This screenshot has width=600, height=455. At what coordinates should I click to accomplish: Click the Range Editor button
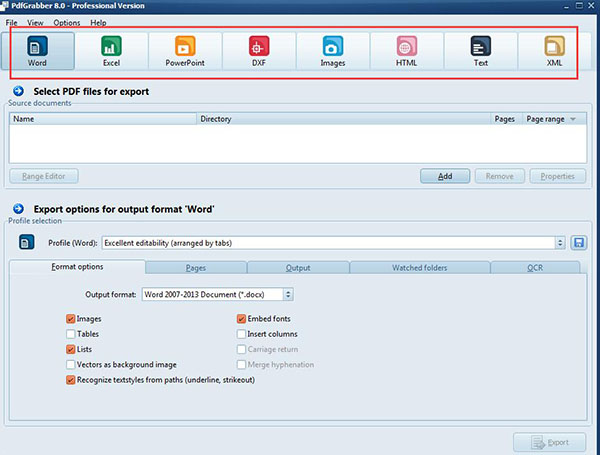44,176
